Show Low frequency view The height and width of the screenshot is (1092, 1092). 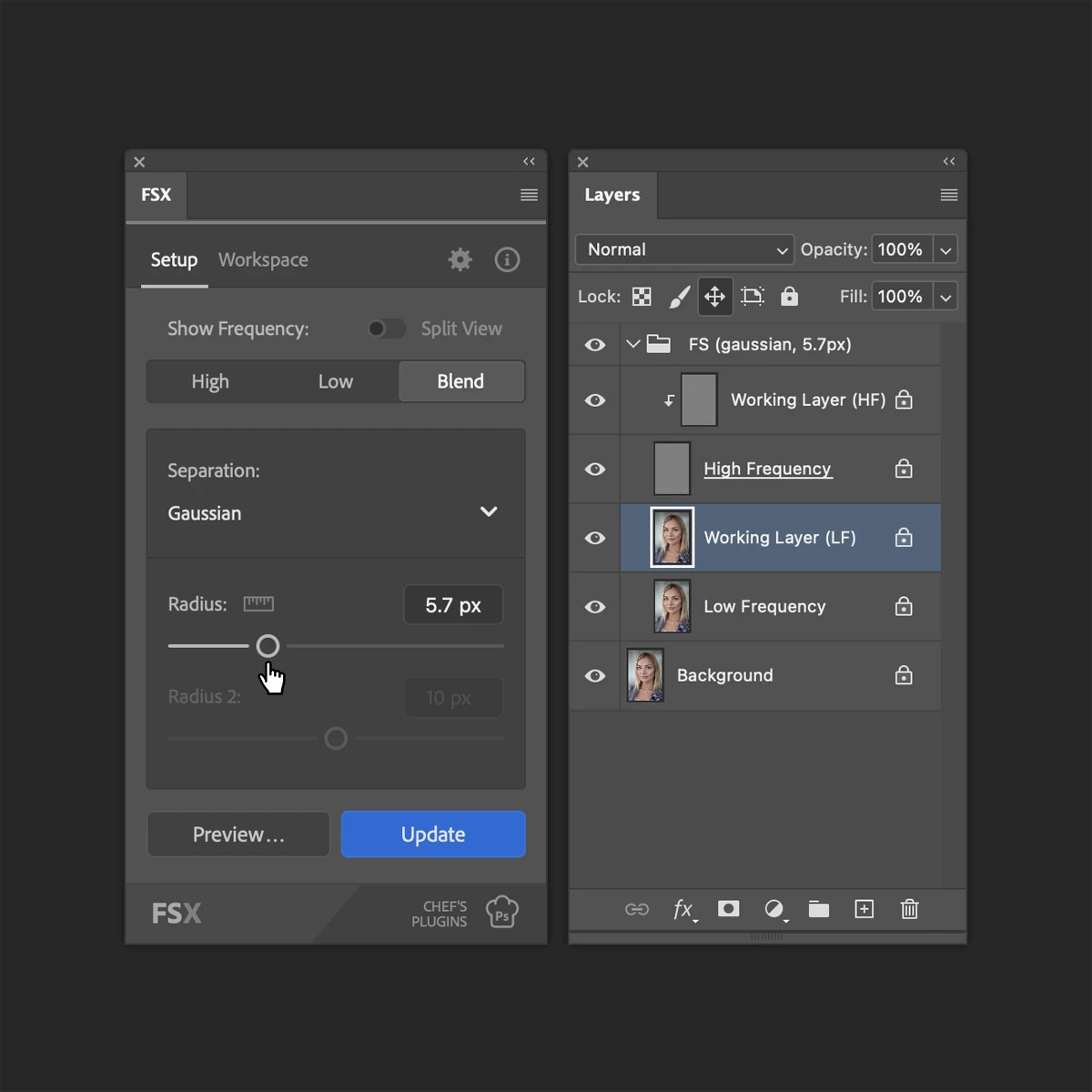(336, 381)
